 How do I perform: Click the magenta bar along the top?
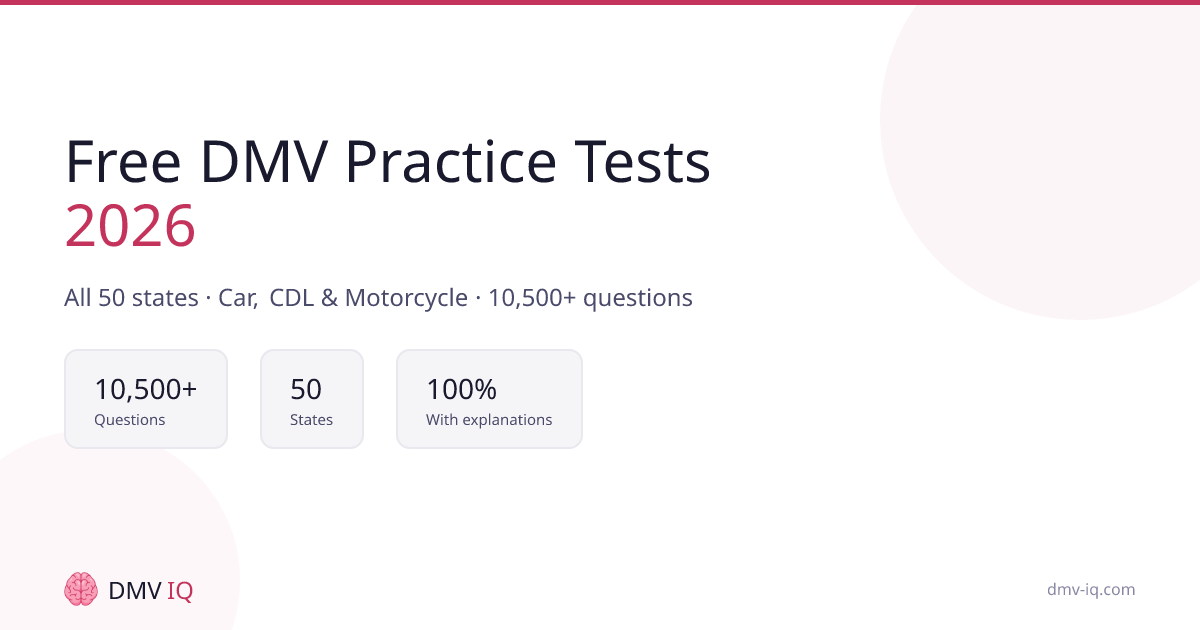tap(600, 2)
